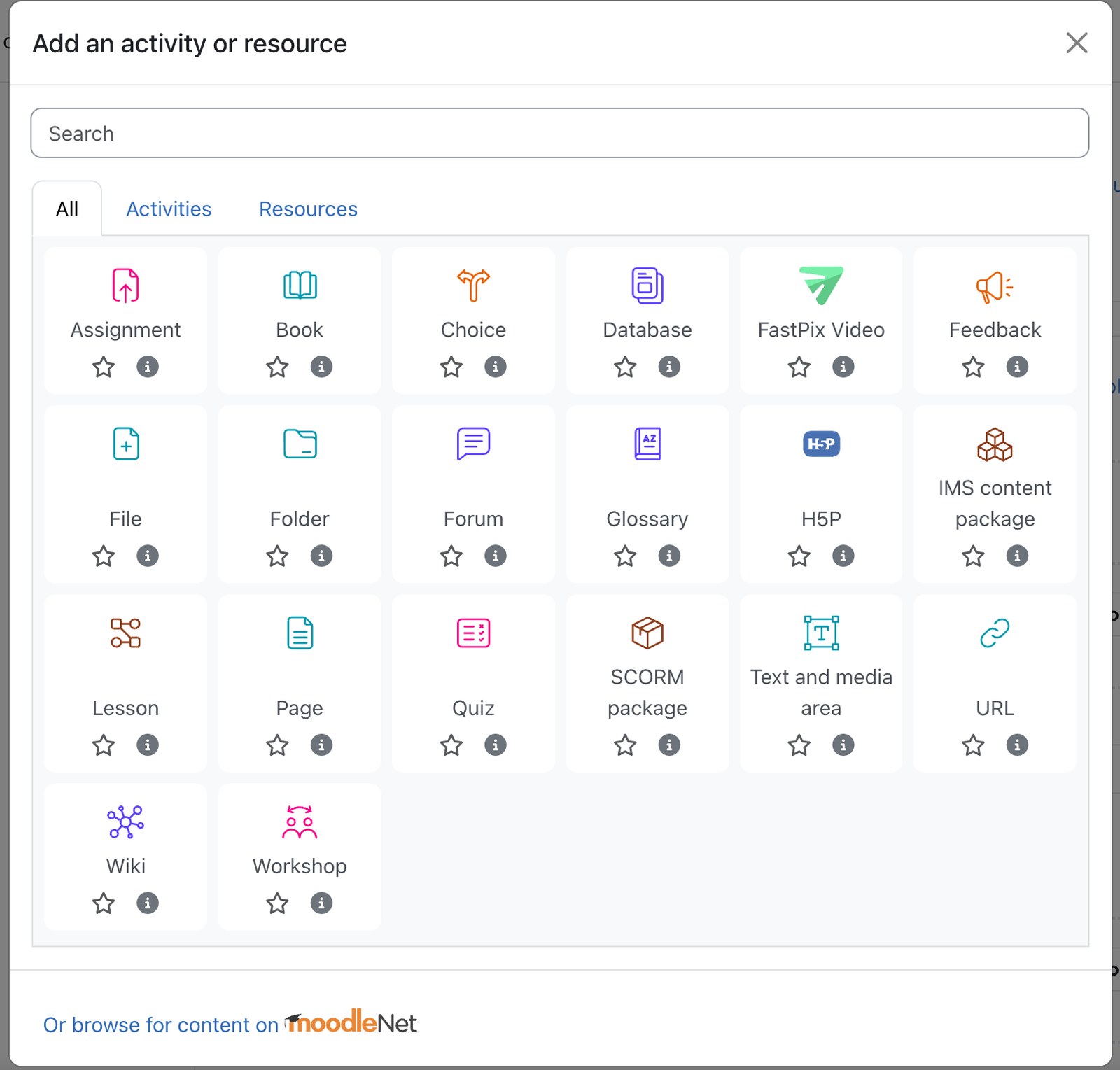Star the Feedback activity
Screen dimensions: 1120x1070
[x=973, y=367]
